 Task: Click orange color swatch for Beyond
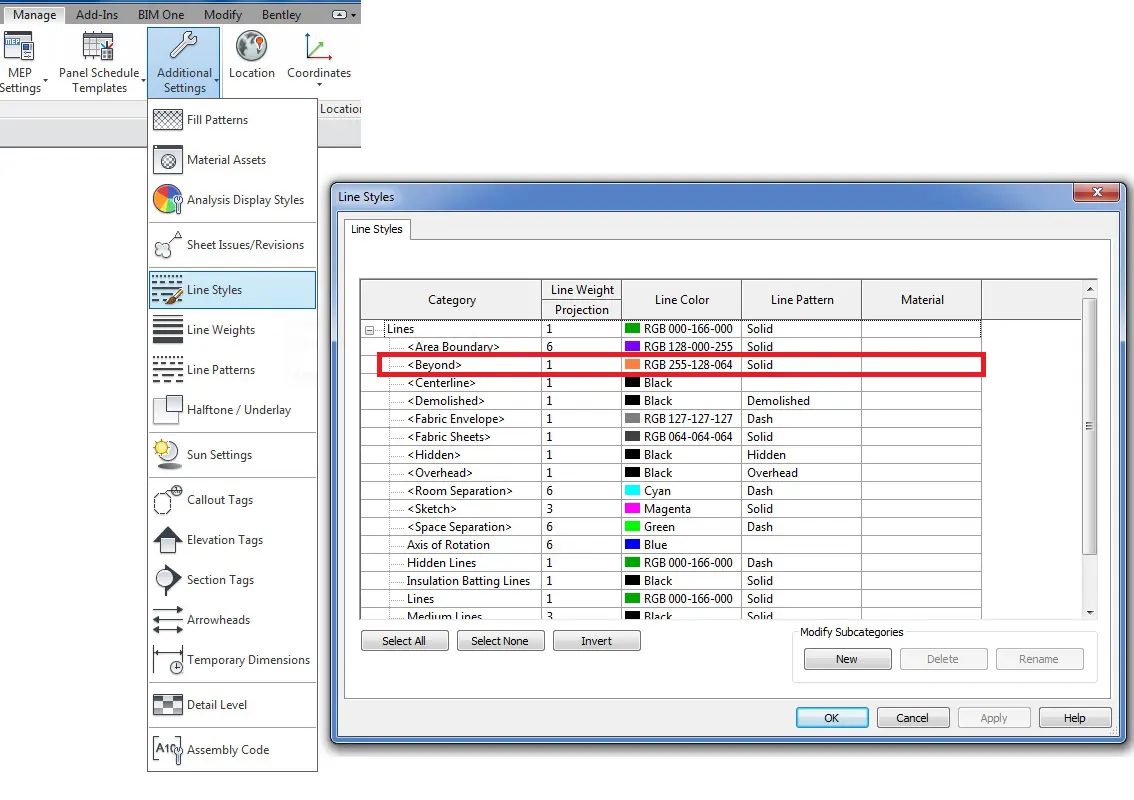point(632,365)
